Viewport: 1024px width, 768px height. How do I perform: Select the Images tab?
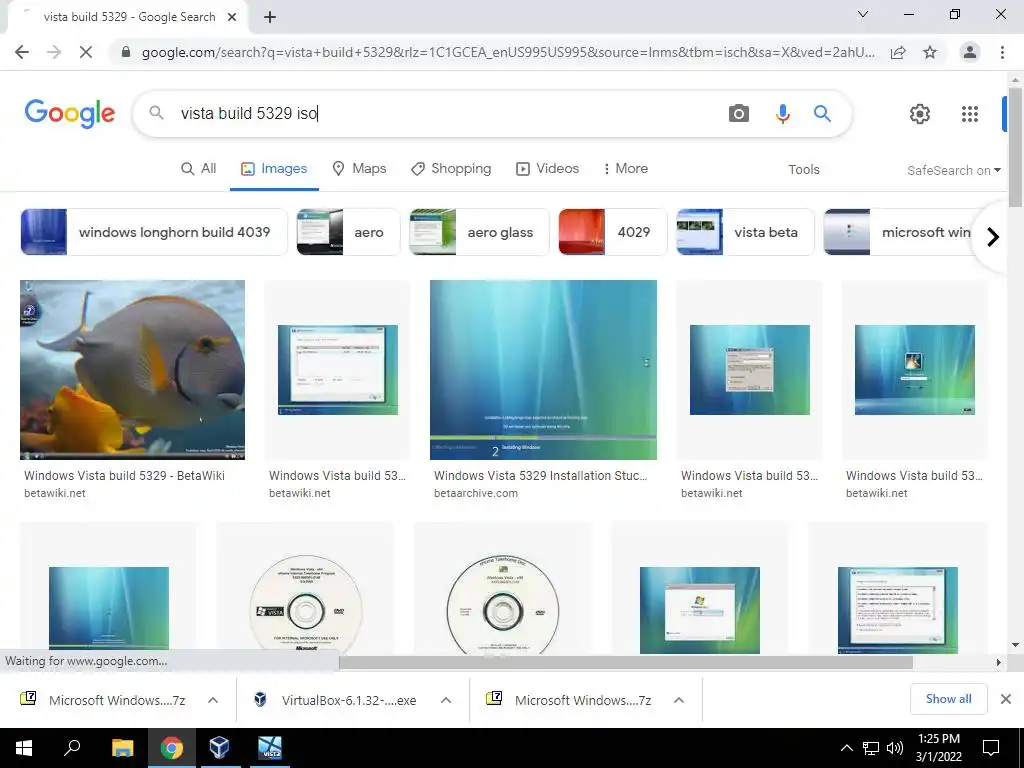point(274,168)
